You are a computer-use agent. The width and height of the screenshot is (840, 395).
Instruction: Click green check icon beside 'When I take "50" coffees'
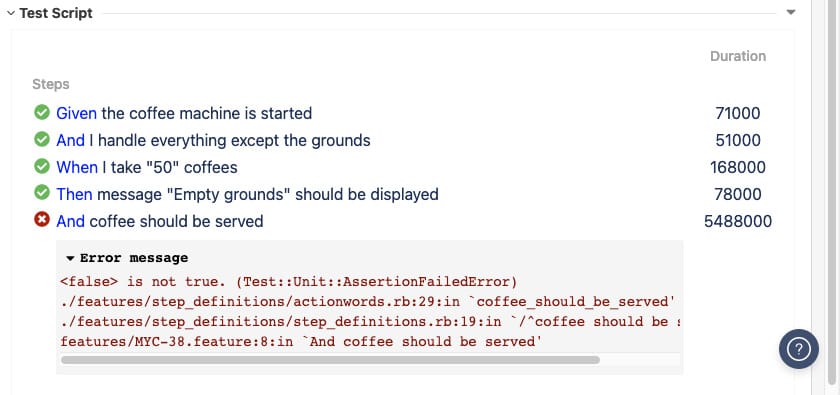pyautogui.click(x=42, y=167)
